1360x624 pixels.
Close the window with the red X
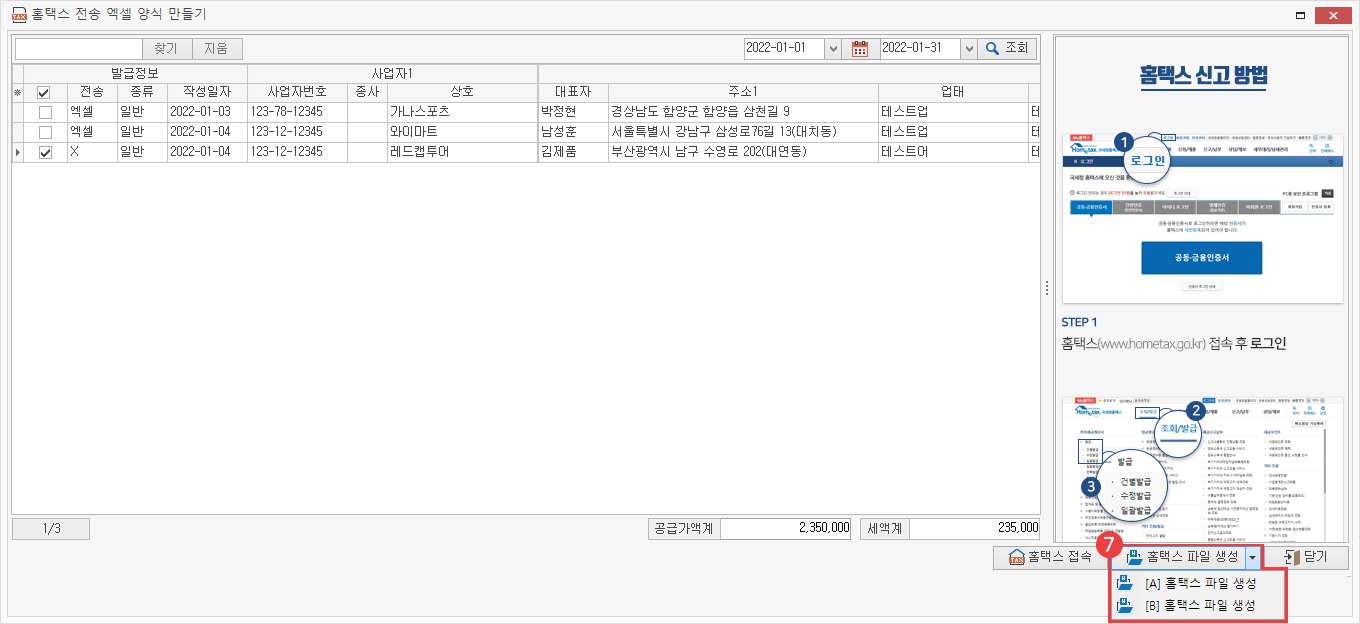1335,14
